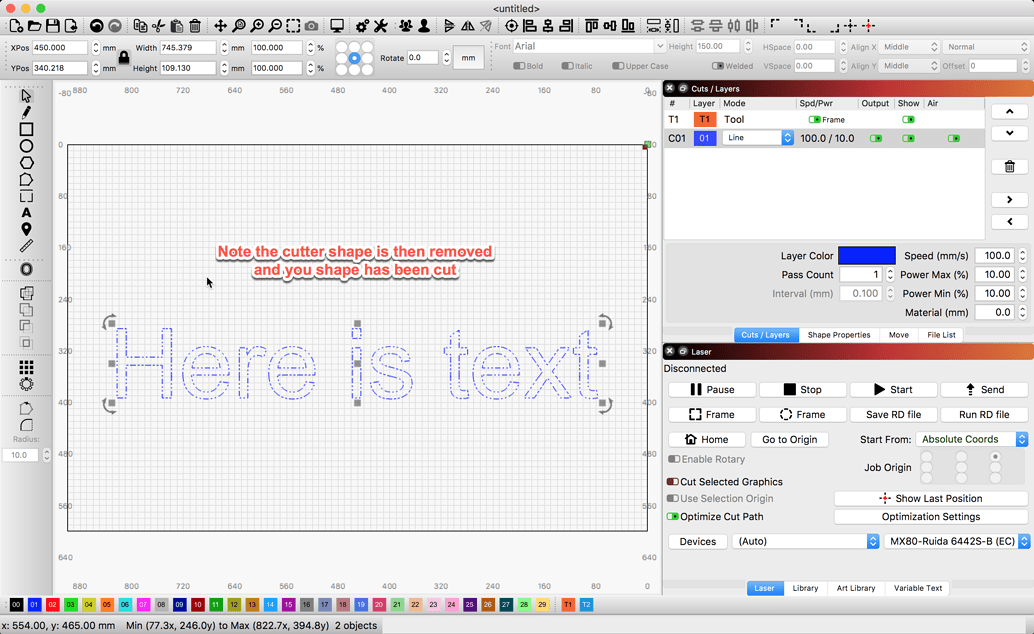
Task: Toggle Output for the C01 layer
Action: [876, 139]
